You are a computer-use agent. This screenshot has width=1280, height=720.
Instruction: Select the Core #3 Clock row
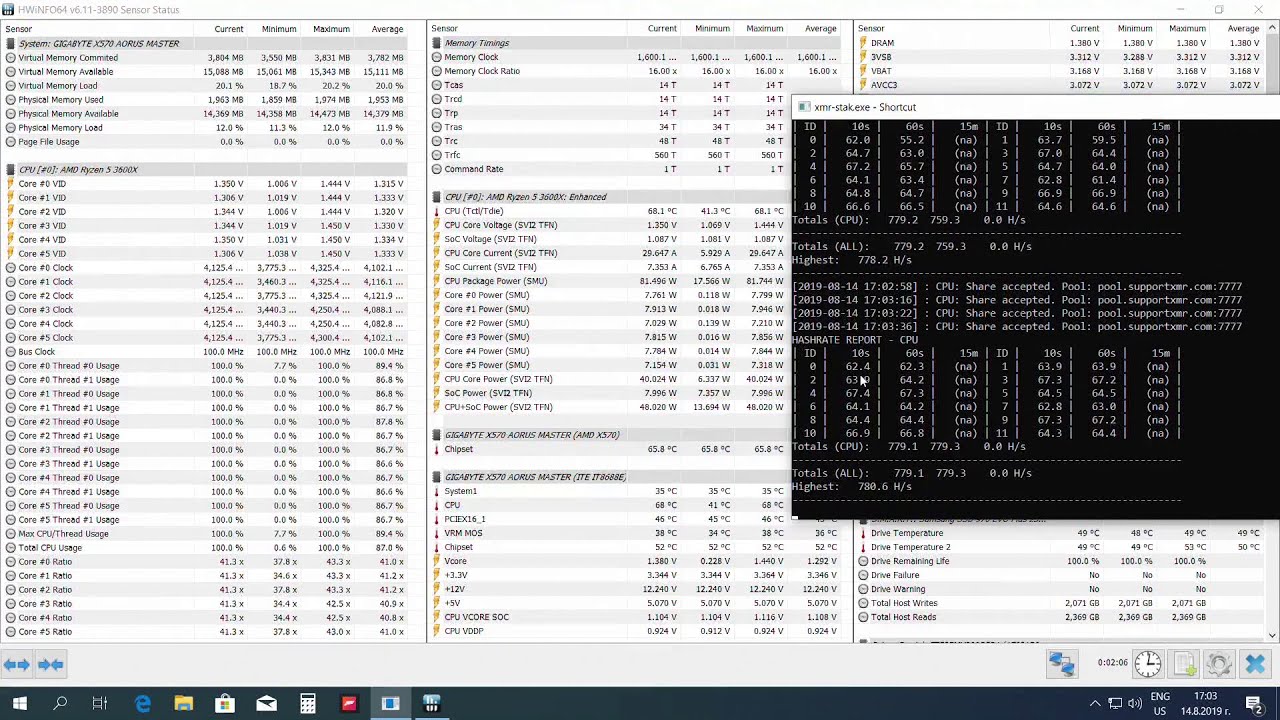205,310
